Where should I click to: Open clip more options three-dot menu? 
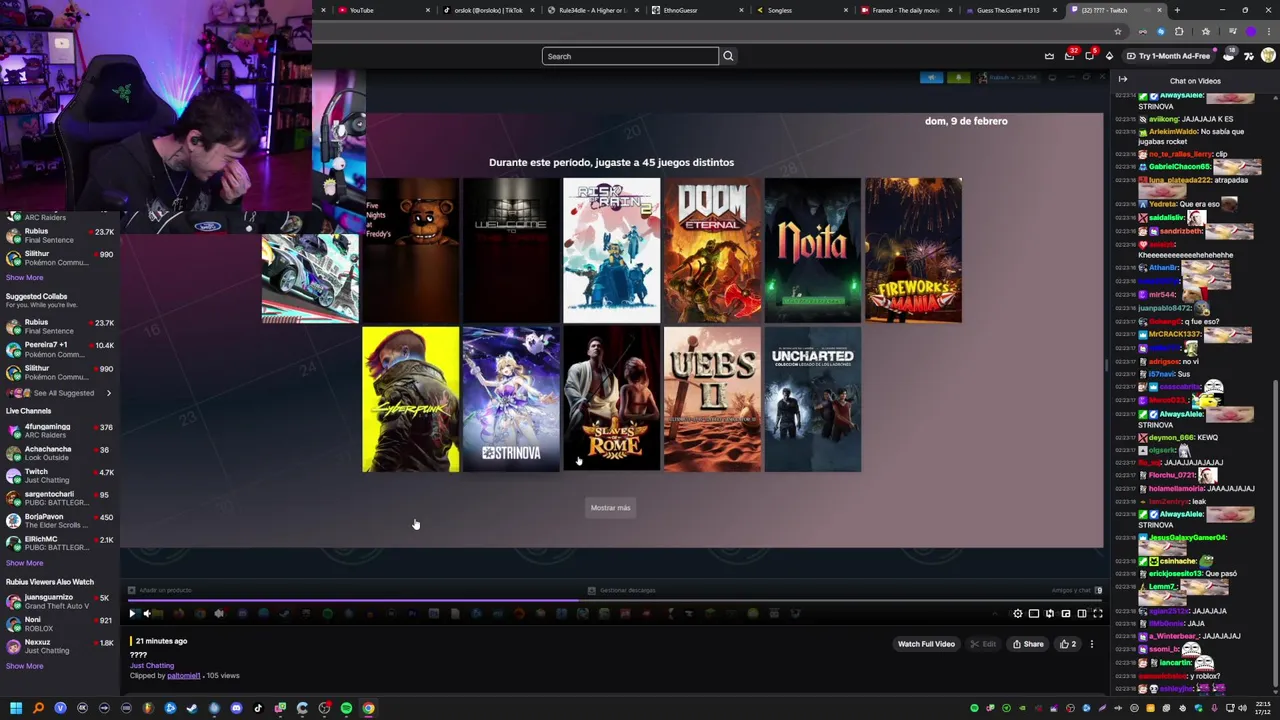point(1092,644)
